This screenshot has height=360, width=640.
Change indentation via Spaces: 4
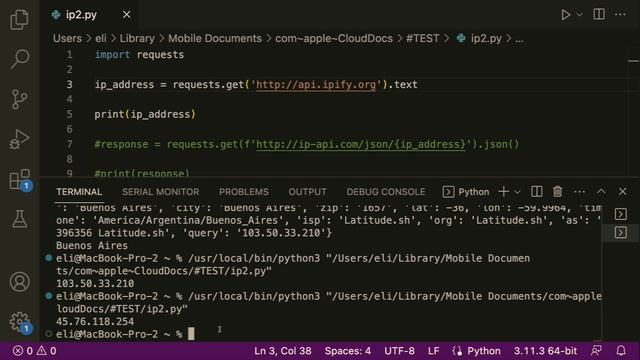pyautogui.click(x=348, y=351)
